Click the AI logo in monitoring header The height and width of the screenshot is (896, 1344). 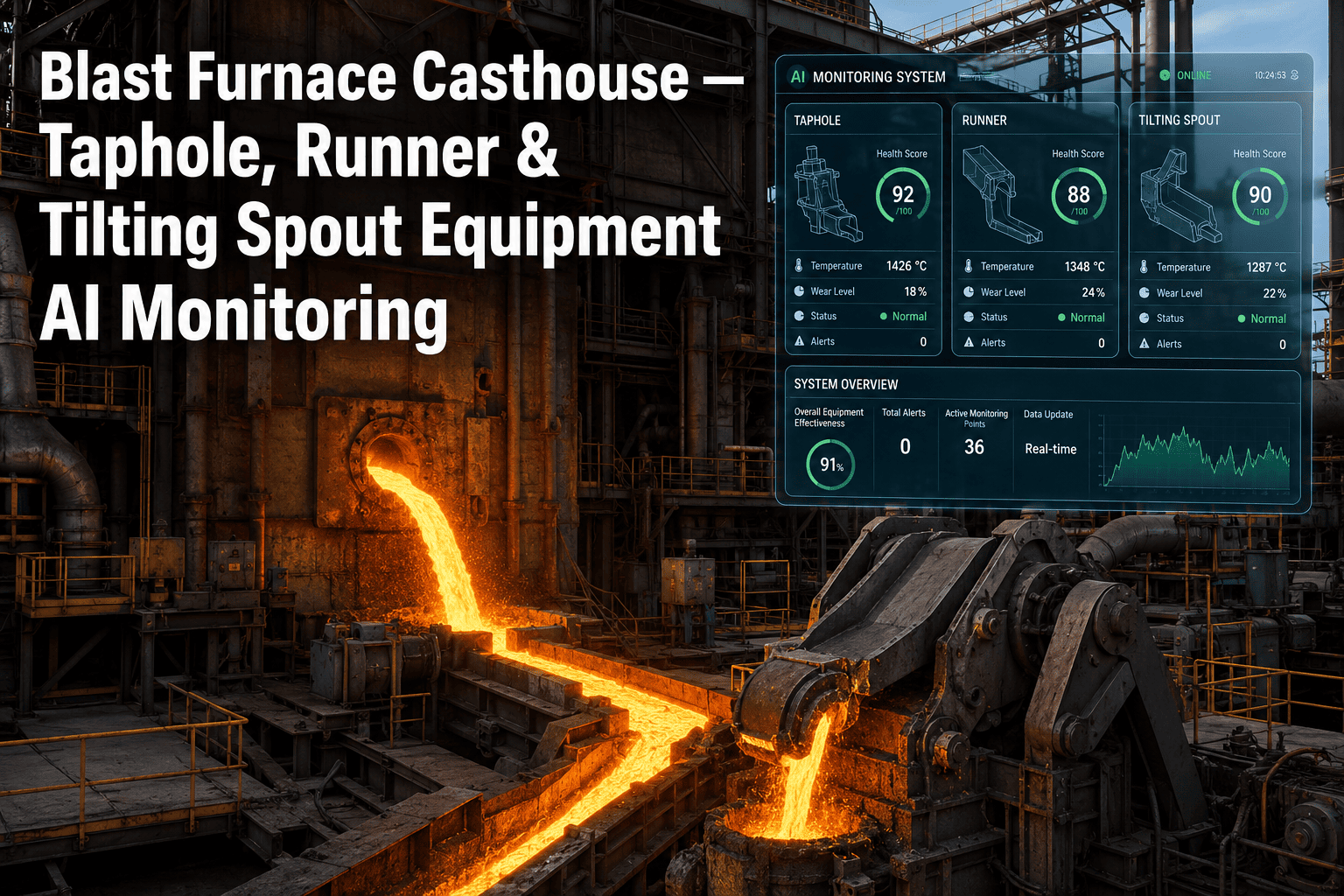point(798,77)
